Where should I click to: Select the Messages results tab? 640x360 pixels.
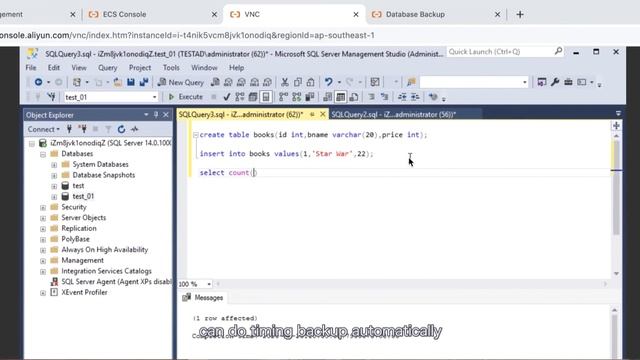click(x=203, y=298)
